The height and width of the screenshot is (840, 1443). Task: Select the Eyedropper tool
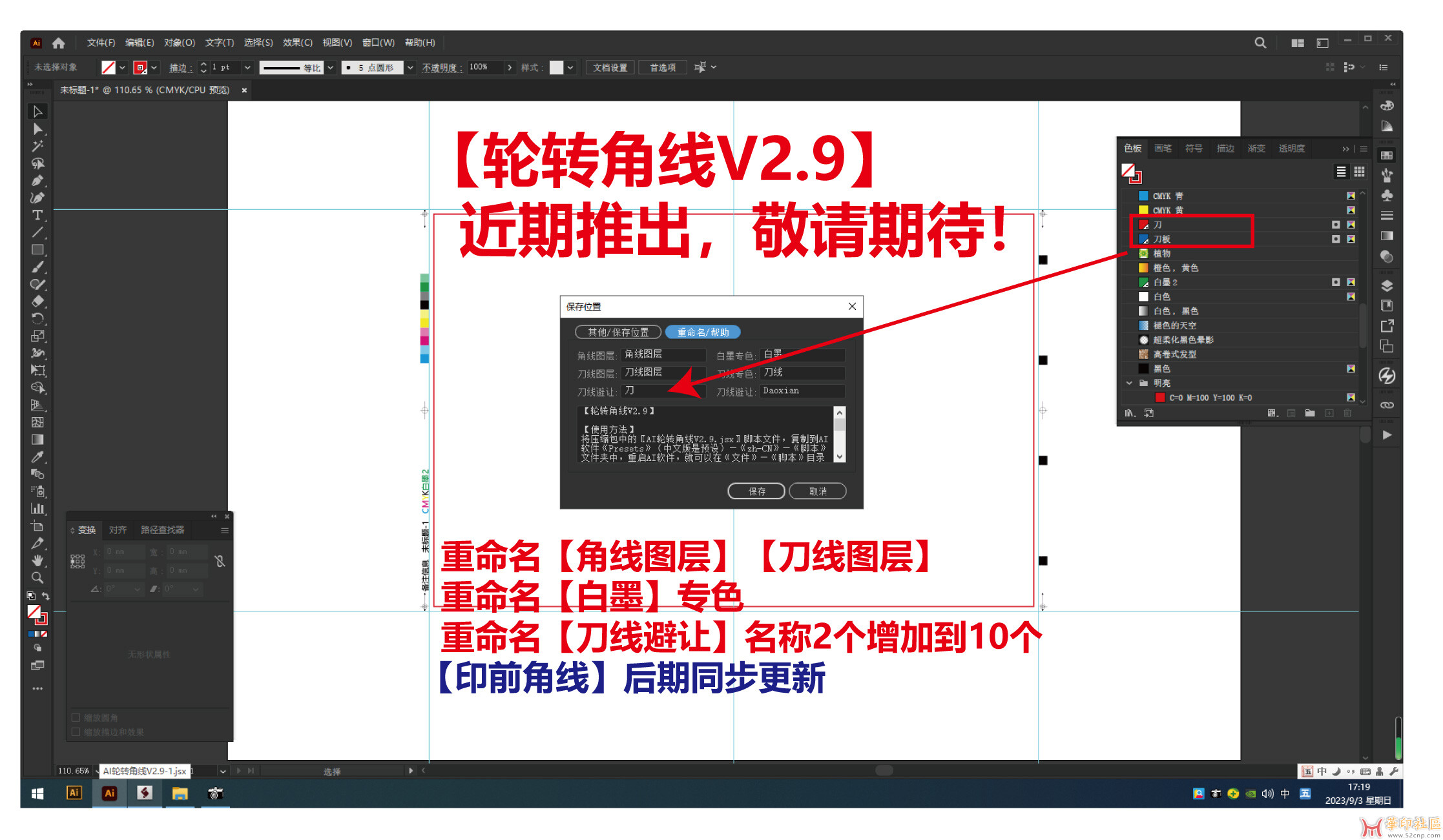[x=37, y=457]
